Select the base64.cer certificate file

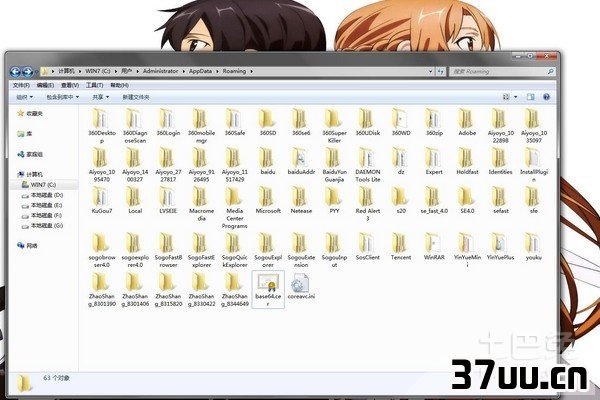point(268,289)
